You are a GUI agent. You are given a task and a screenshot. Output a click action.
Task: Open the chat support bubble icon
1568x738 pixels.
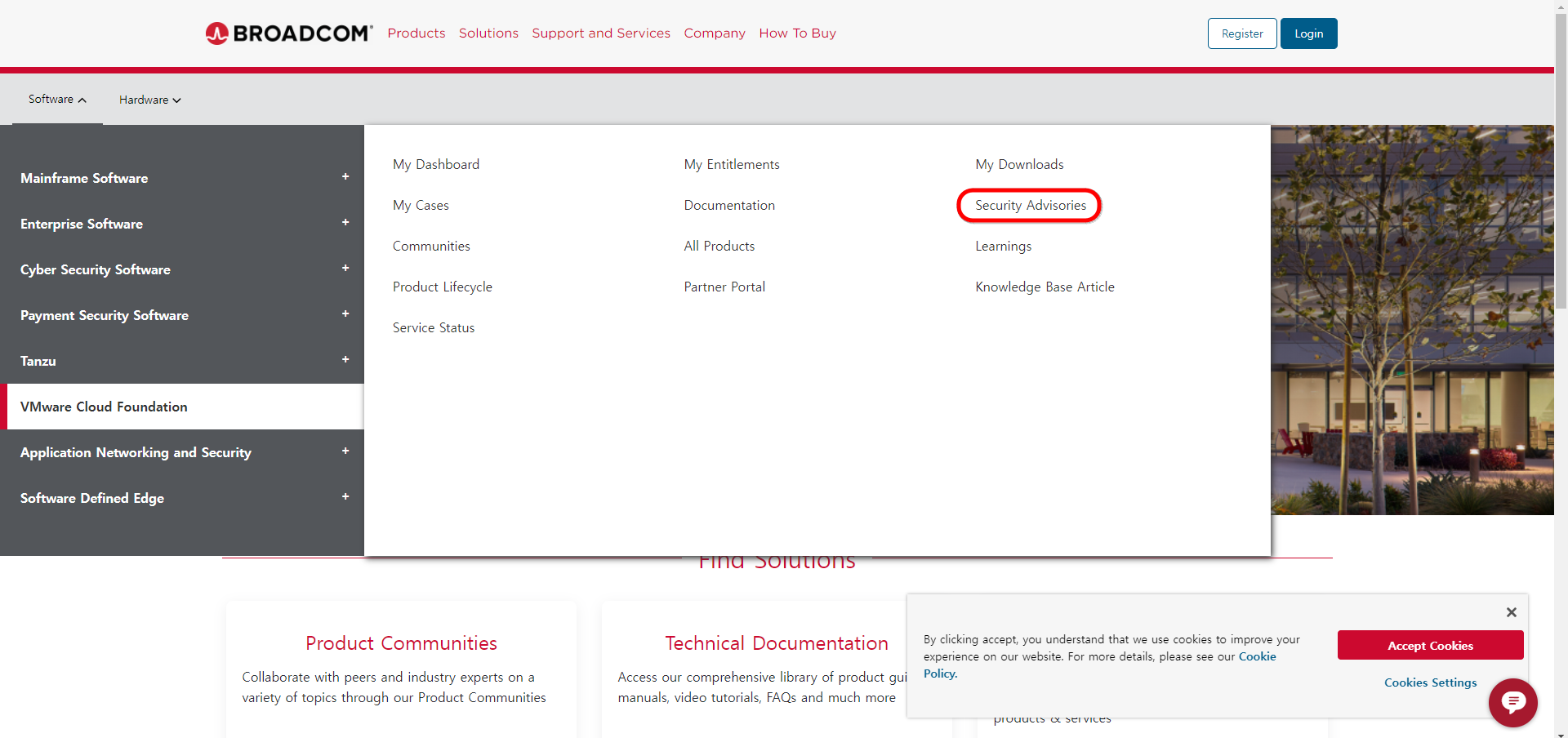1512,702
